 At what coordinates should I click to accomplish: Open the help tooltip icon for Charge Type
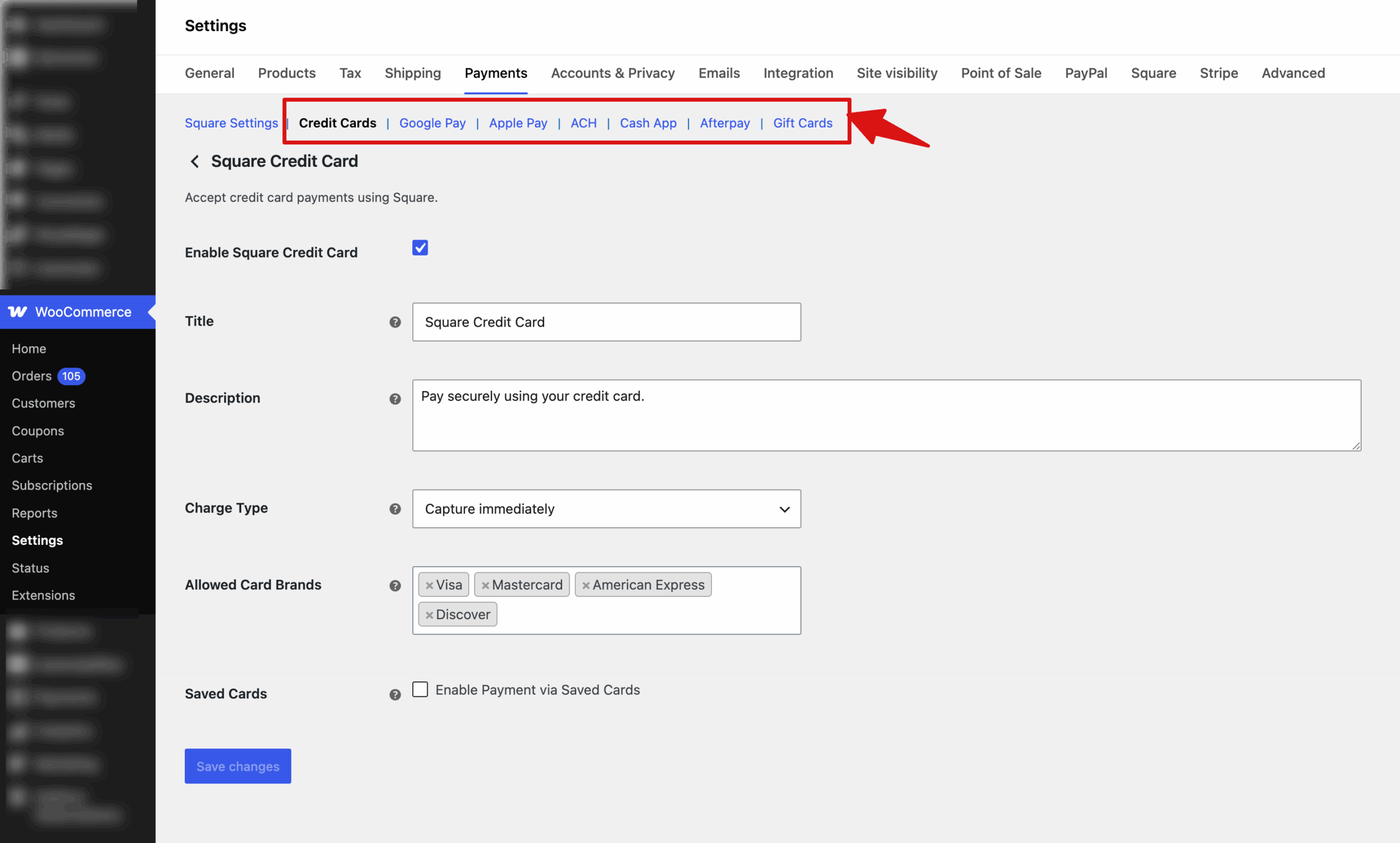(x=395, y=509)
